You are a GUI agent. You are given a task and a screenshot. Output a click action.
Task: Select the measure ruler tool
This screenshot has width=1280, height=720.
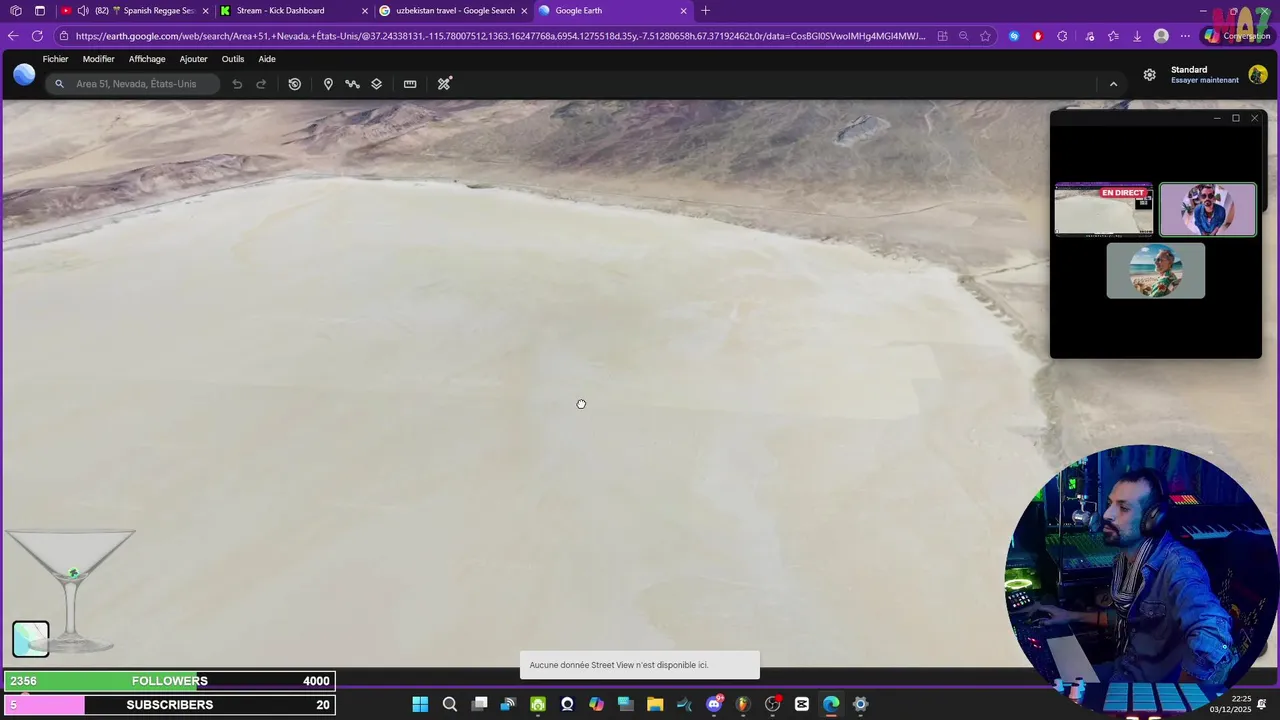click(x=410, y=84)
